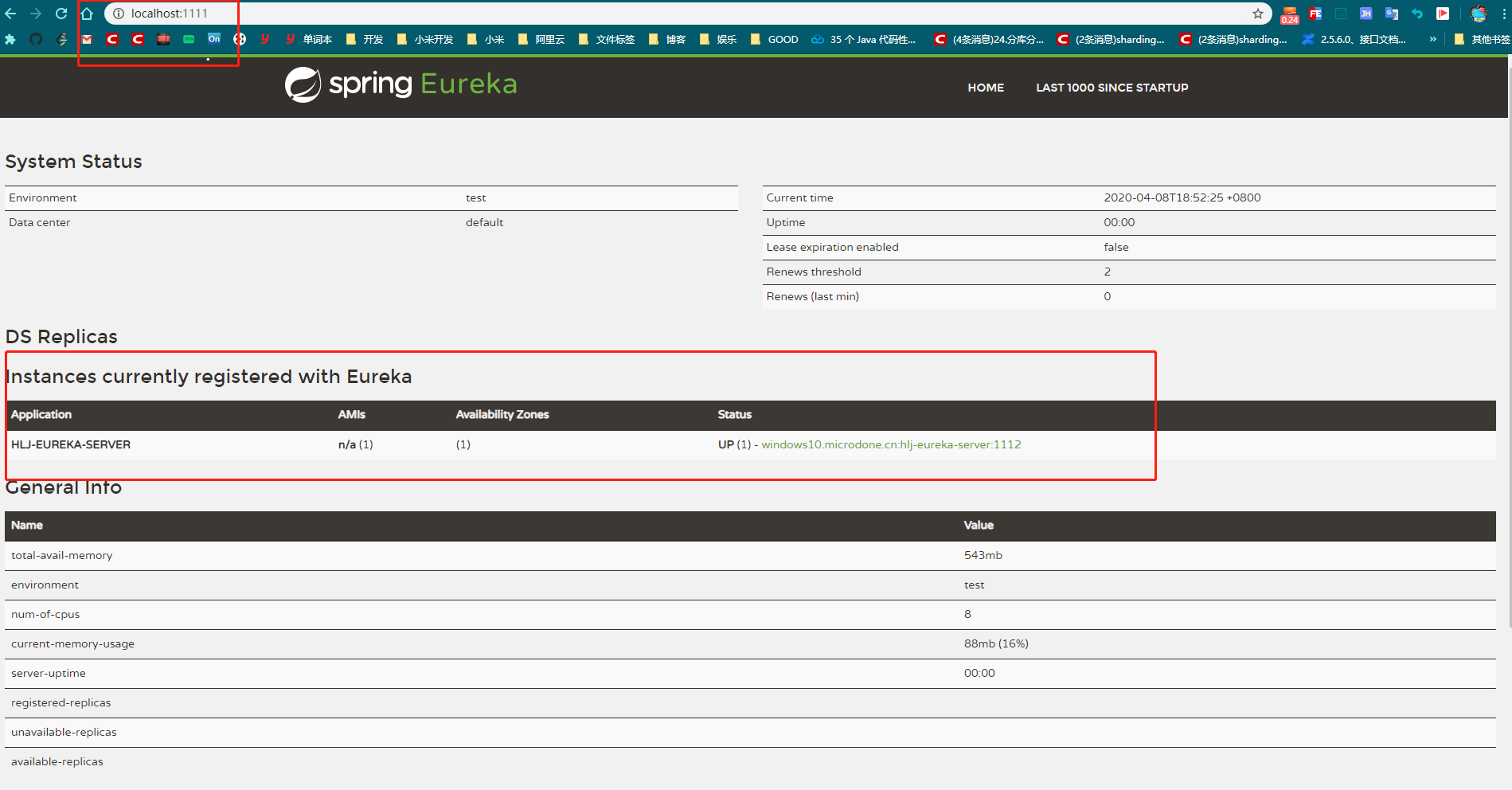1512x790 pixels.
Task: Expand the 小米开发 bookmark folder
Action: click(425, 39)
